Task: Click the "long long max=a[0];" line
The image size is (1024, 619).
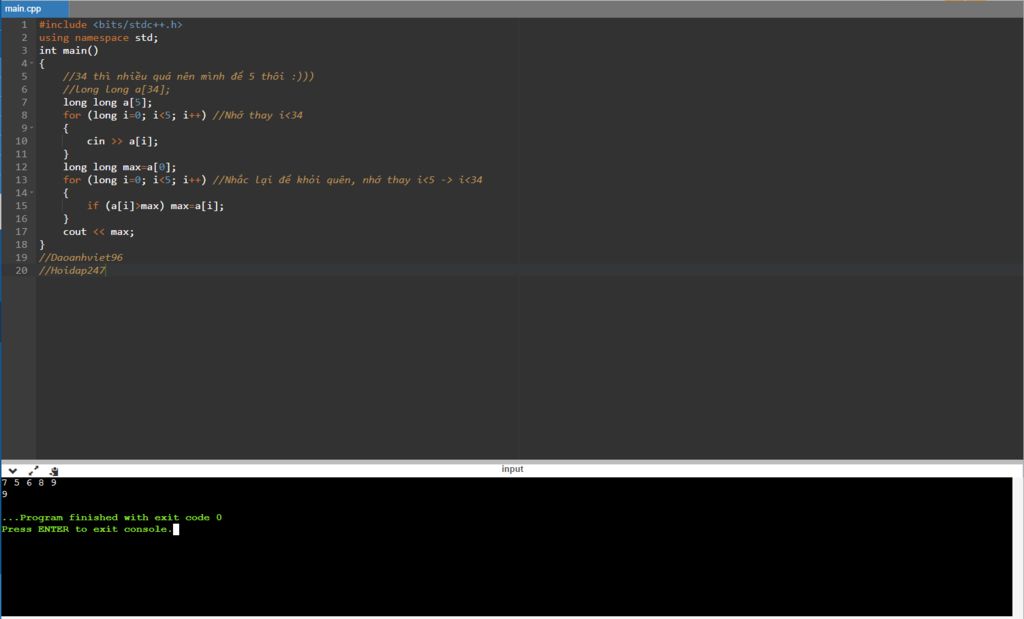Action: [x=120, y=167]
